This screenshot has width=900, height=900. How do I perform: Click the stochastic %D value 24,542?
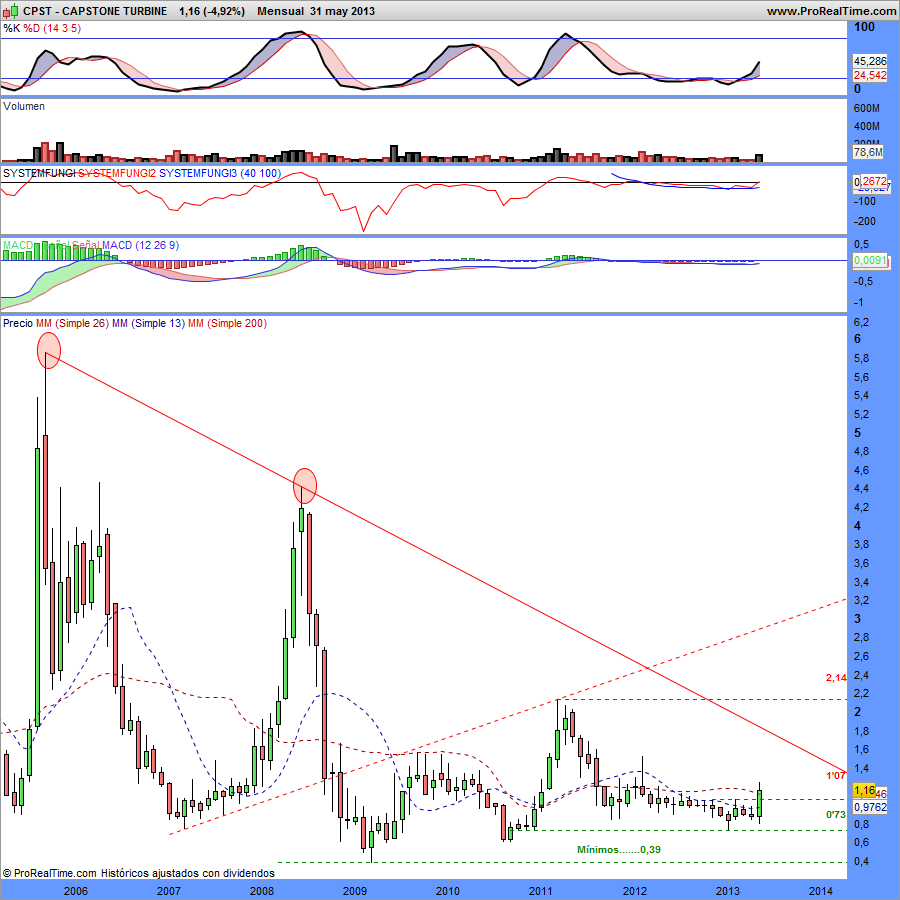[x=870, y=75]
